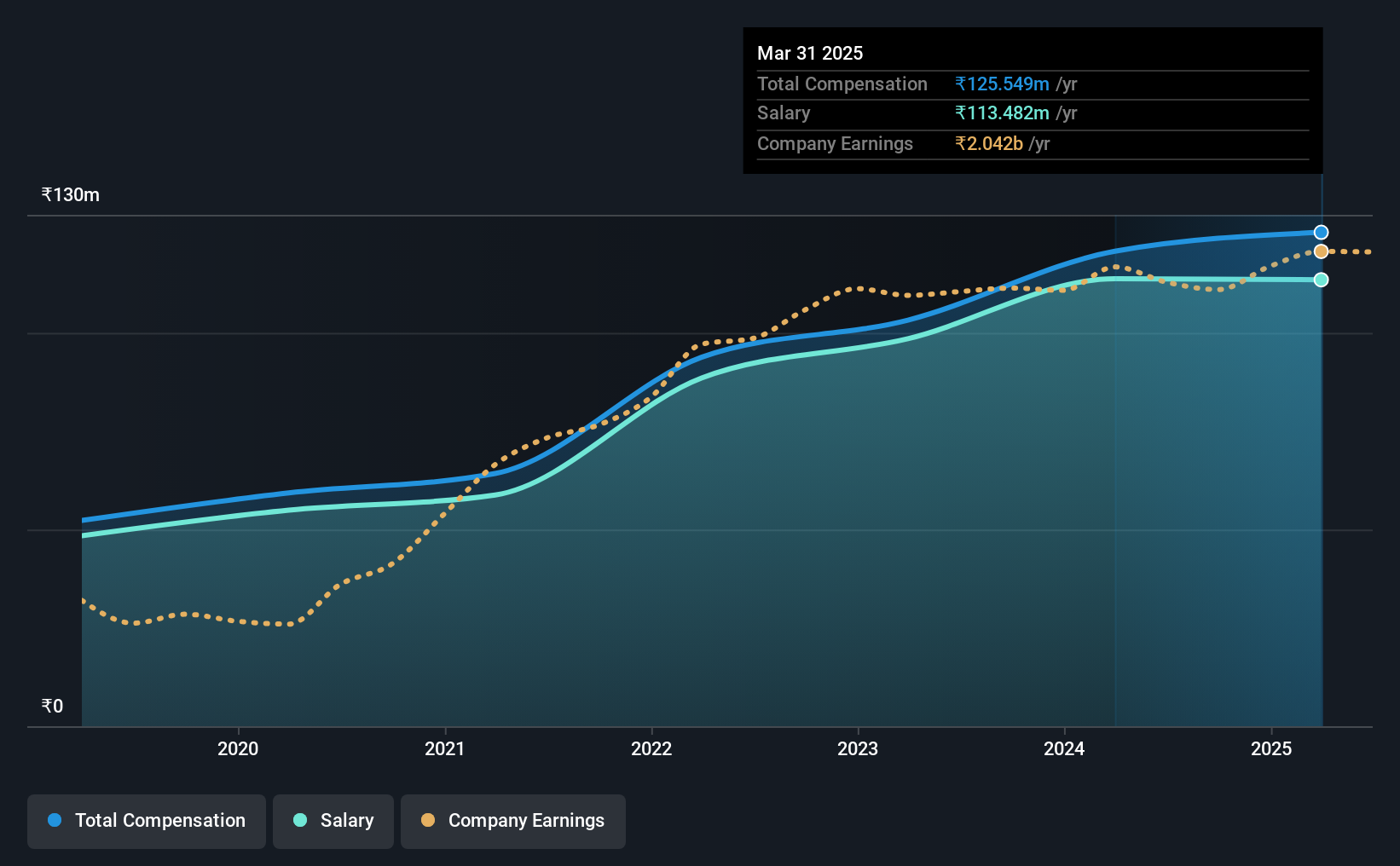This screenshot has width=1400, height=866.
Task: Select the 2020 x-axis label
Action: point(238,748)
